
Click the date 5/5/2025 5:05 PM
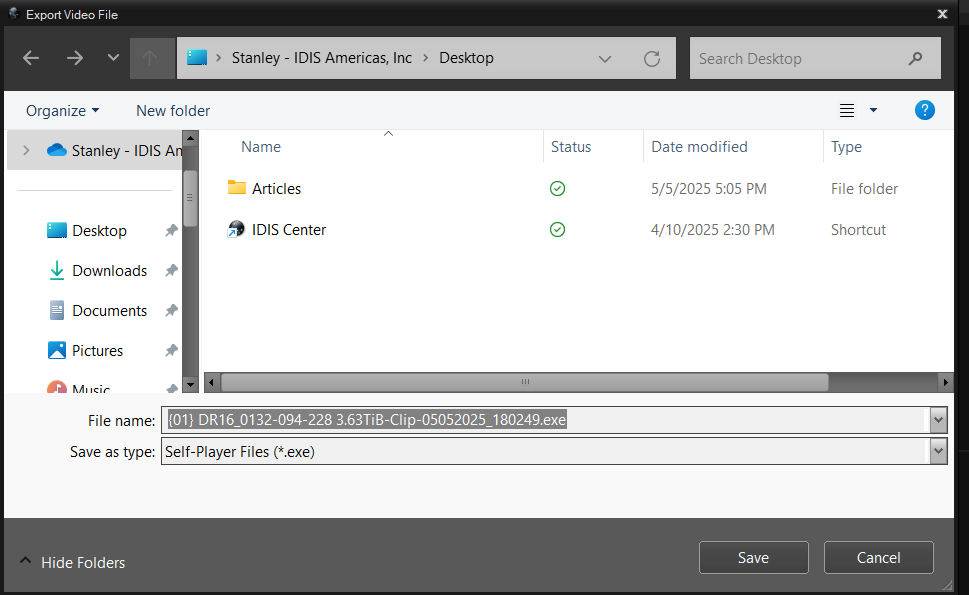pyautogui.click(x=709, y=188)
